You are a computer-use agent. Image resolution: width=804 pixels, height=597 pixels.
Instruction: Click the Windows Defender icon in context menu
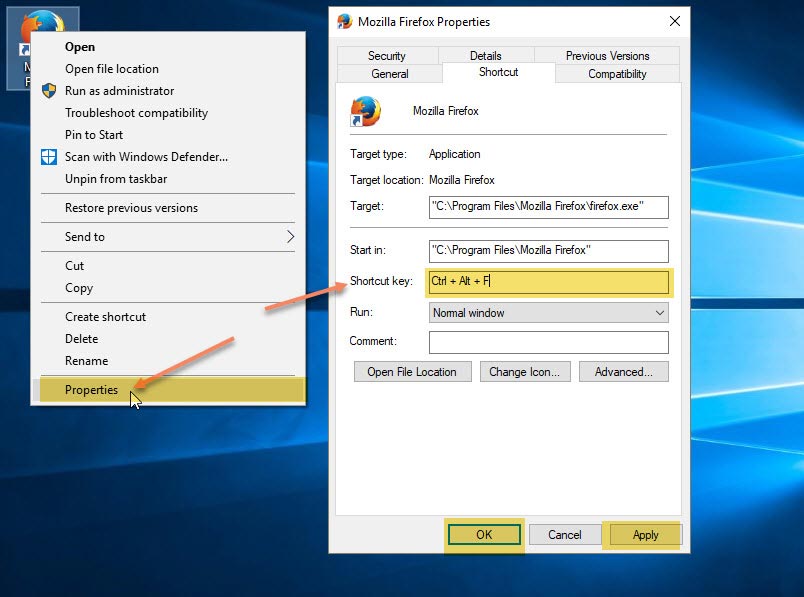pyautogui.click(x=49, y=157)
